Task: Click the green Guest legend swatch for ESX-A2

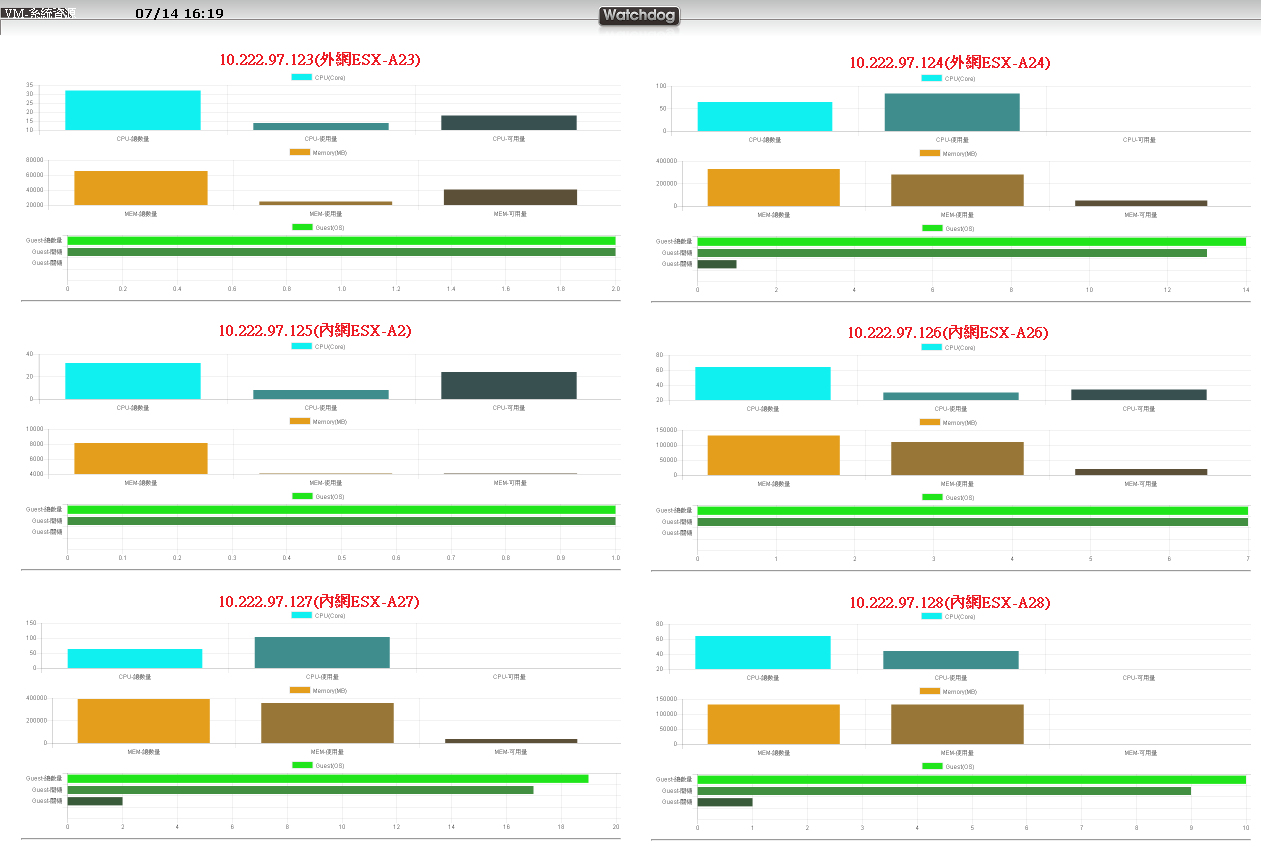Action: (x=301, y=496)
